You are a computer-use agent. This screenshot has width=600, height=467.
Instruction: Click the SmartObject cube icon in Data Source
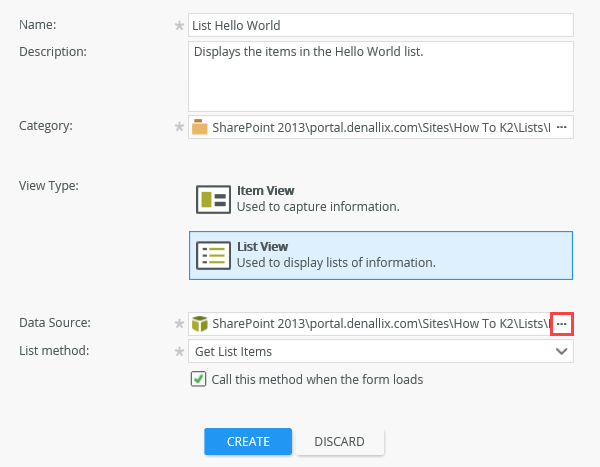(x=200, y=323)
